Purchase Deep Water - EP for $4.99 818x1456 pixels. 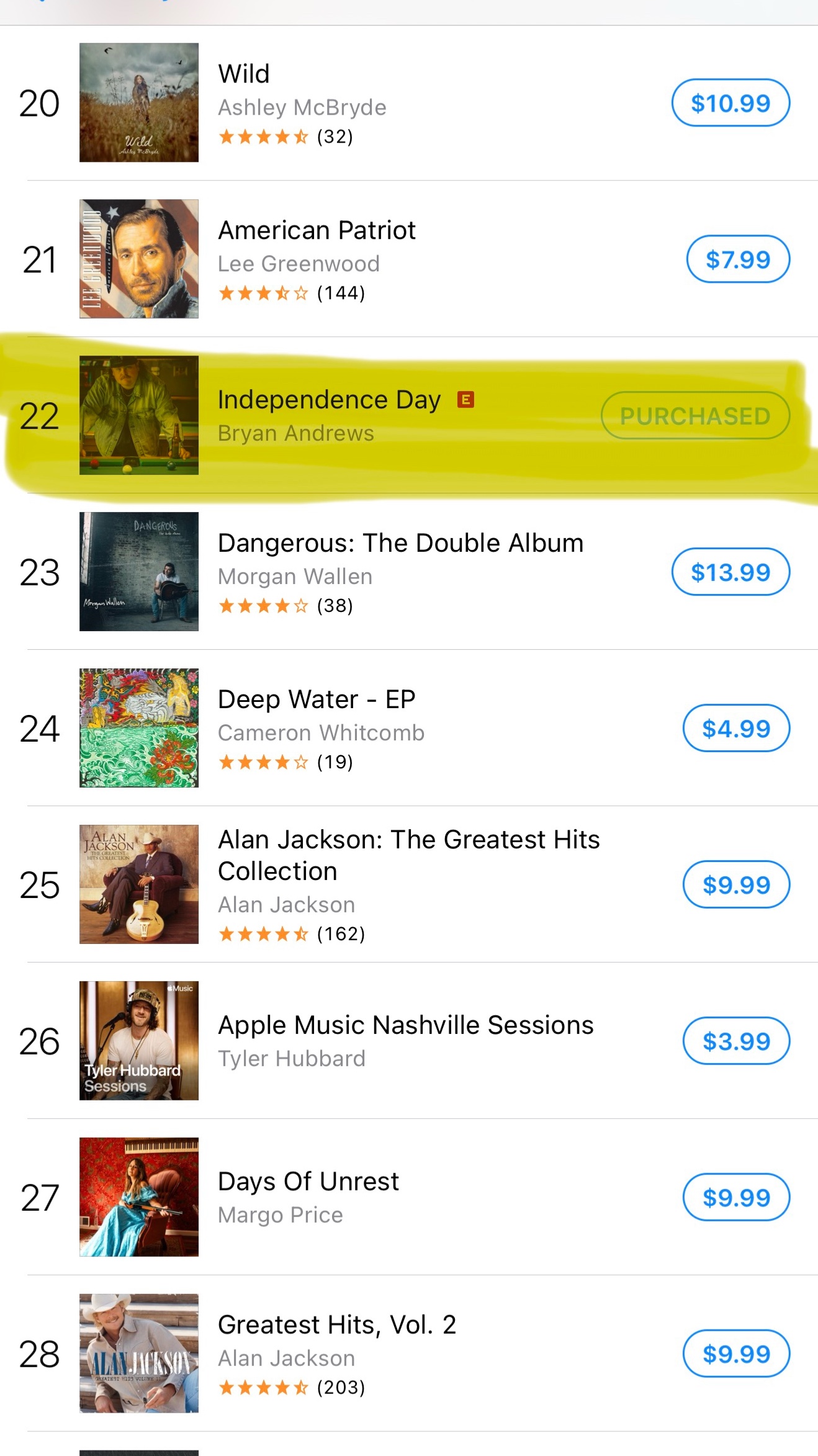pyautogui.click(x=736, y=728)
